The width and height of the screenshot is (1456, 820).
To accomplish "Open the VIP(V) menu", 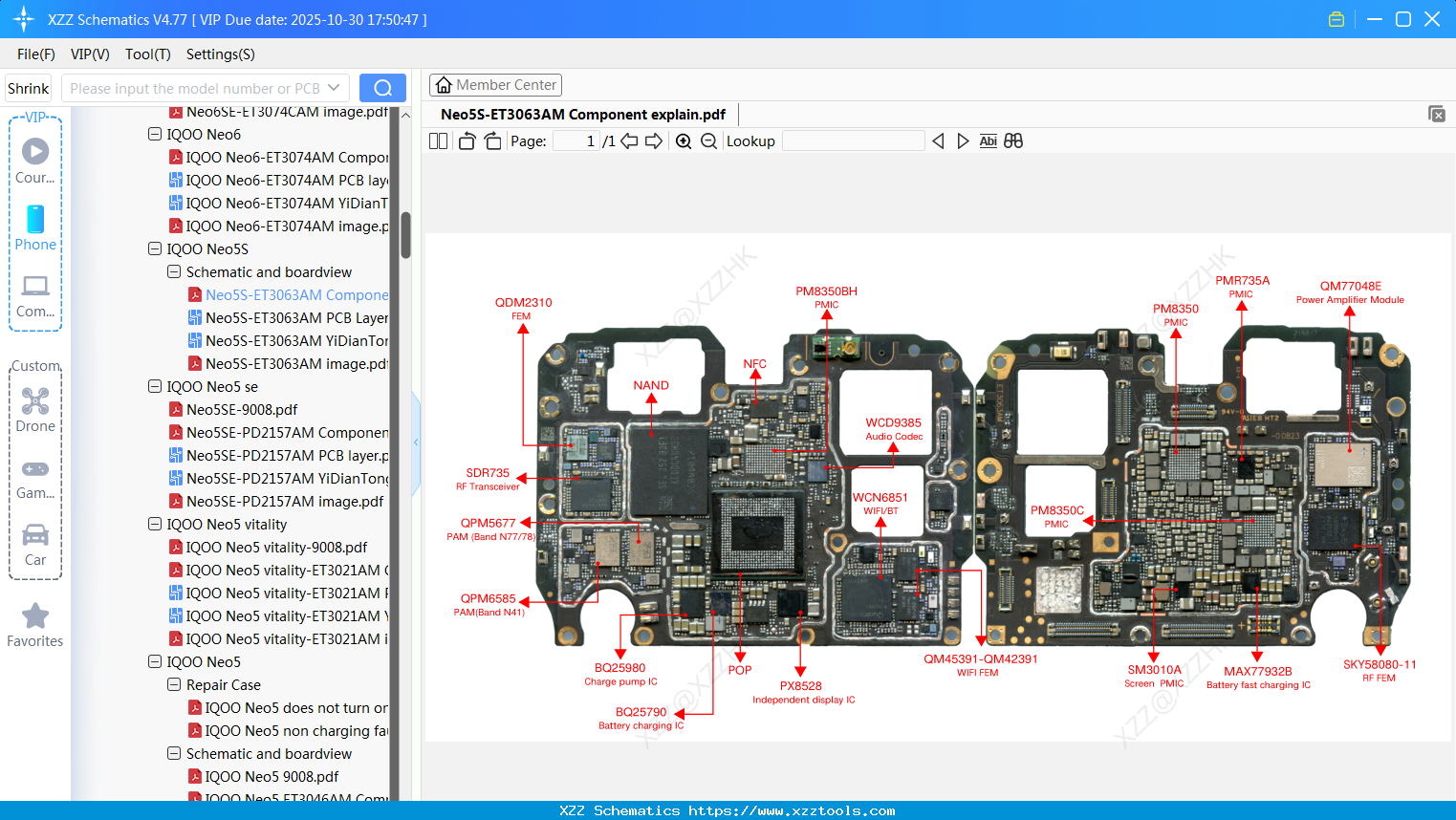I will 89,54.
